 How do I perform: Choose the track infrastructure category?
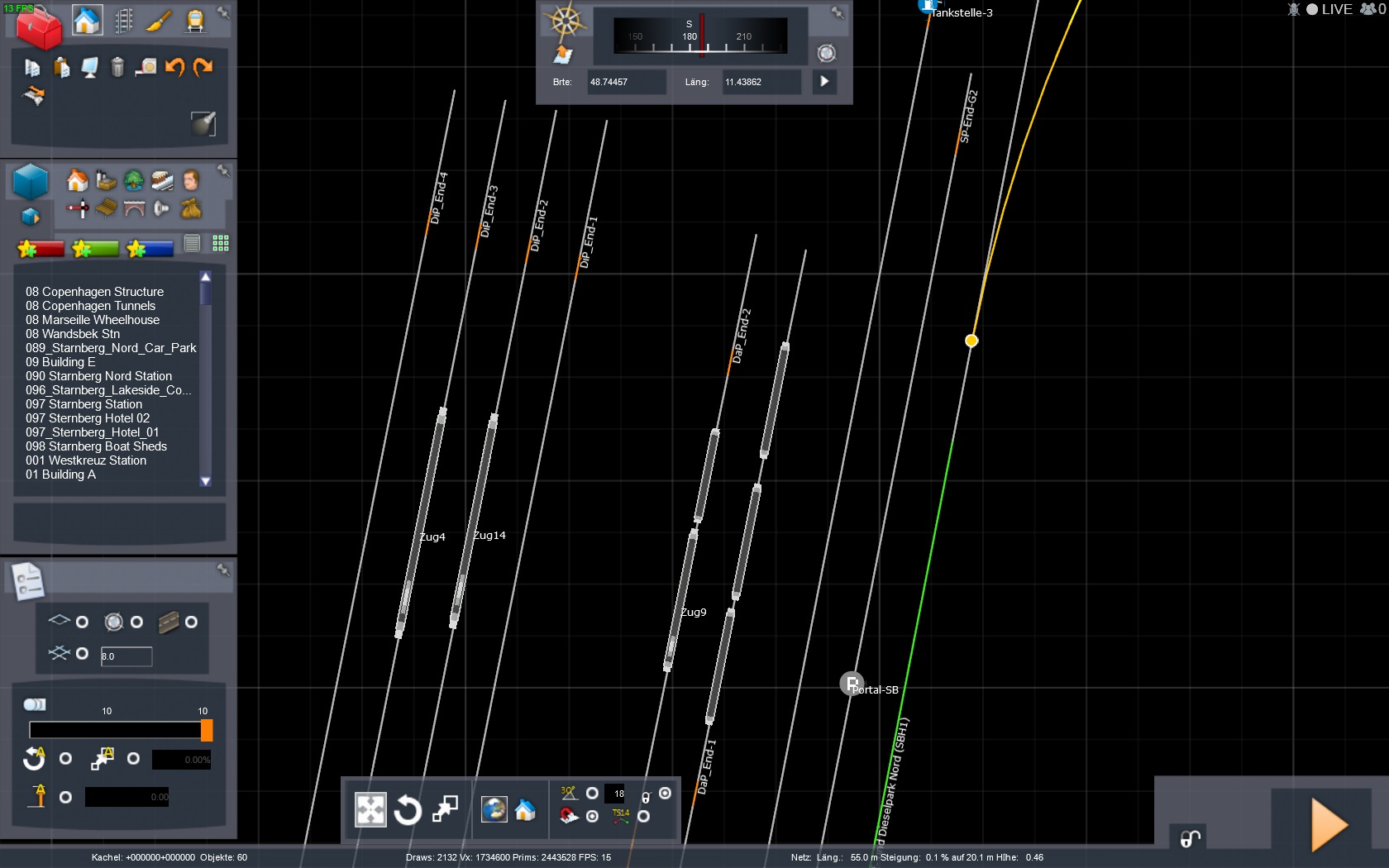[x=162, y=180]
